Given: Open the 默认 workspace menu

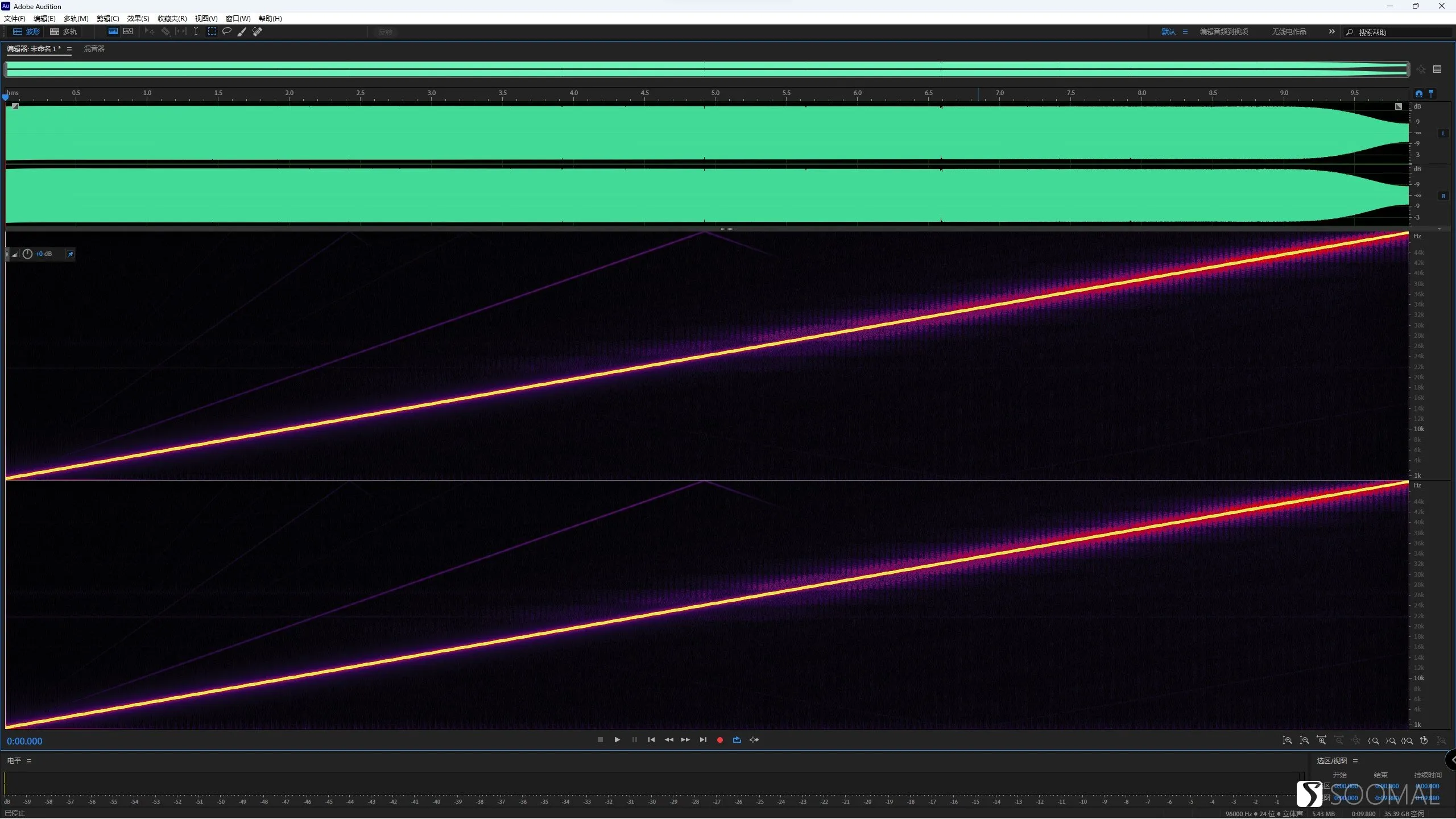Looking at the screenshot, I should click(1185, 32).
